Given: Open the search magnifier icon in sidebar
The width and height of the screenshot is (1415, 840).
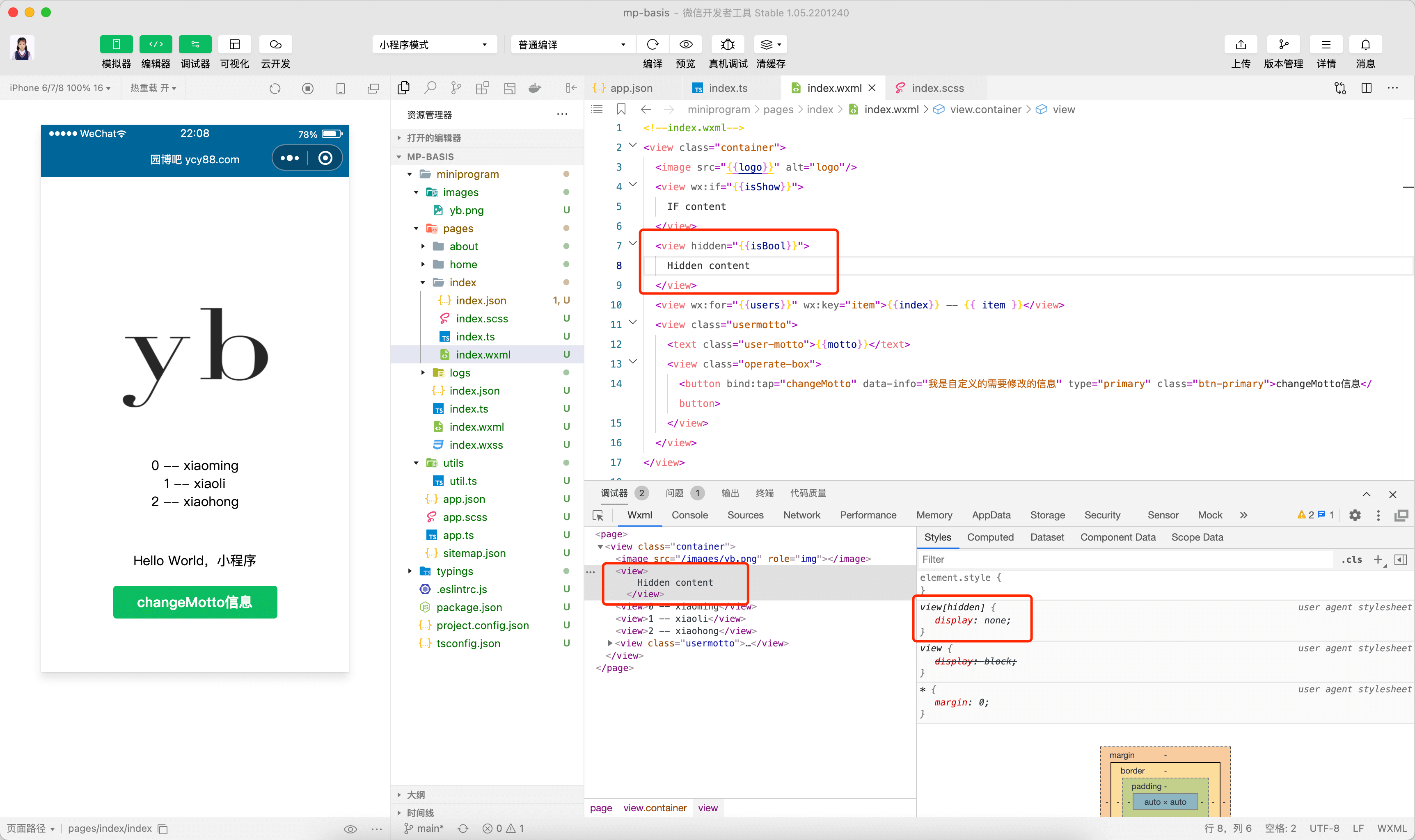Looking at the screenshot, I should click(430, 88).
